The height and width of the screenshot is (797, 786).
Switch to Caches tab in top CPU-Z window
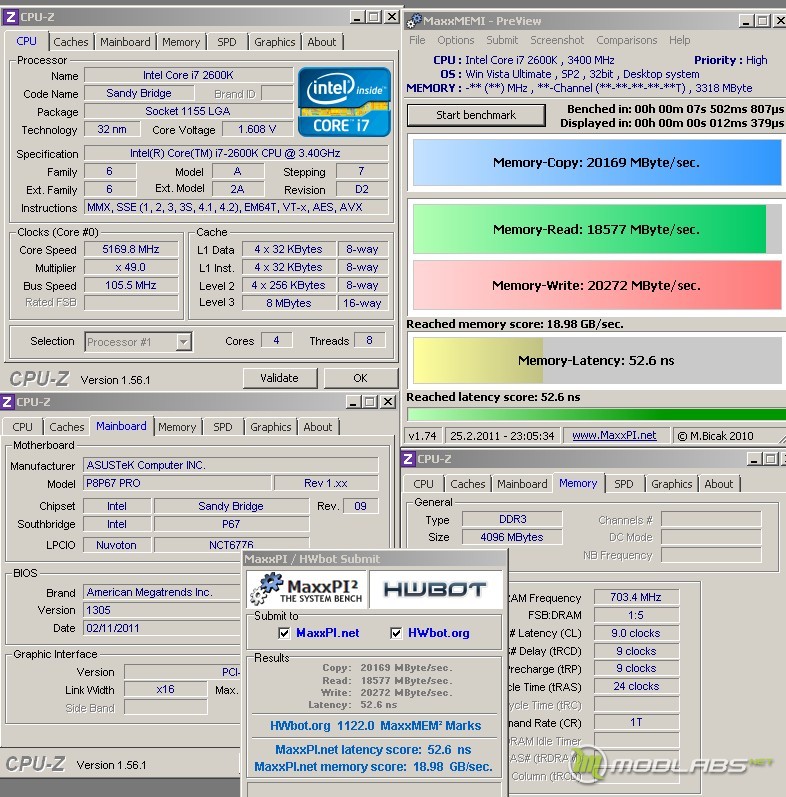(x=71, y=42)
